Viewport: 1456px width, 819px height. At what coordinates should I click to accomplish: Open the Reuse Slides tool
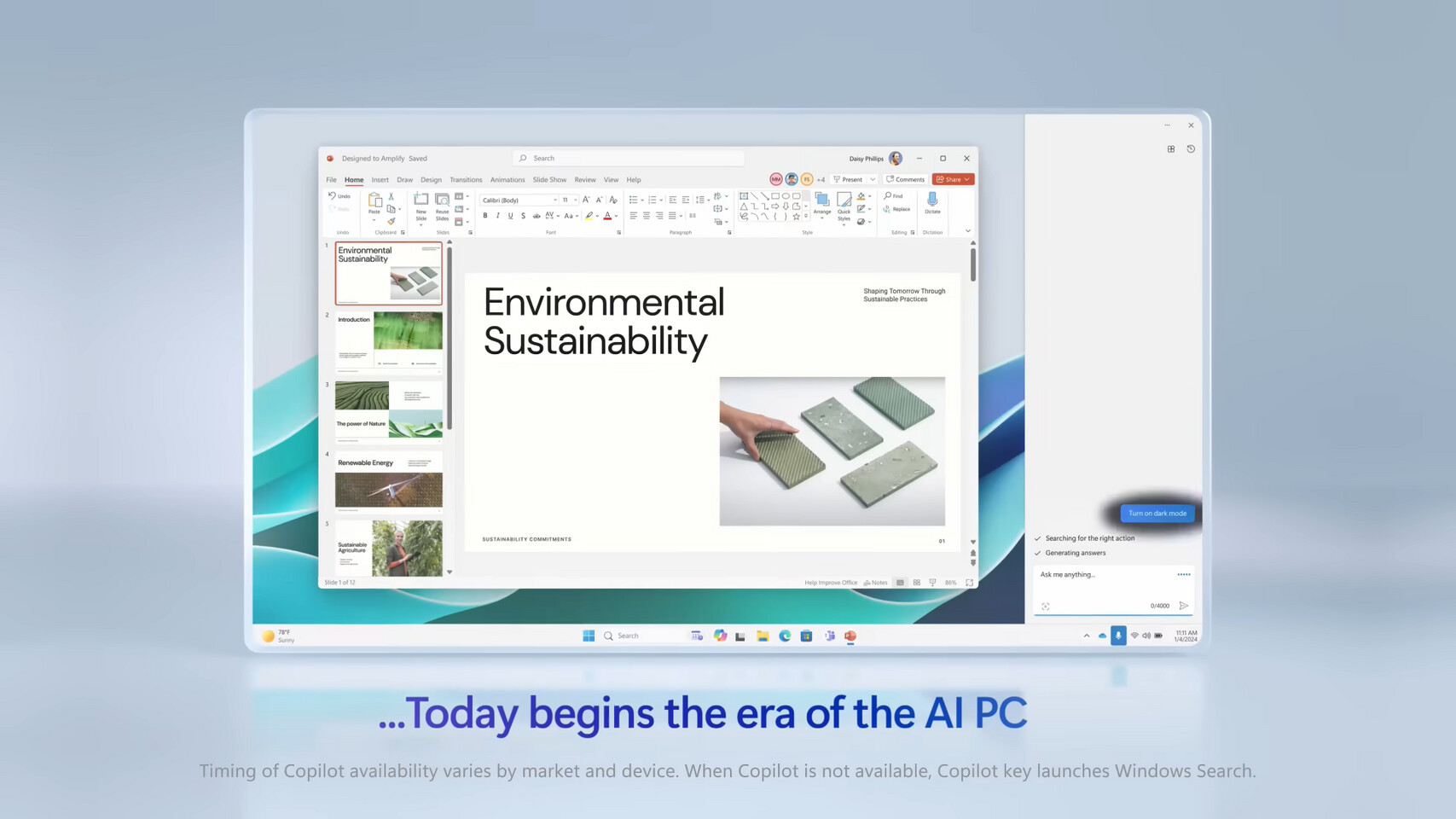tap(442, 205)
